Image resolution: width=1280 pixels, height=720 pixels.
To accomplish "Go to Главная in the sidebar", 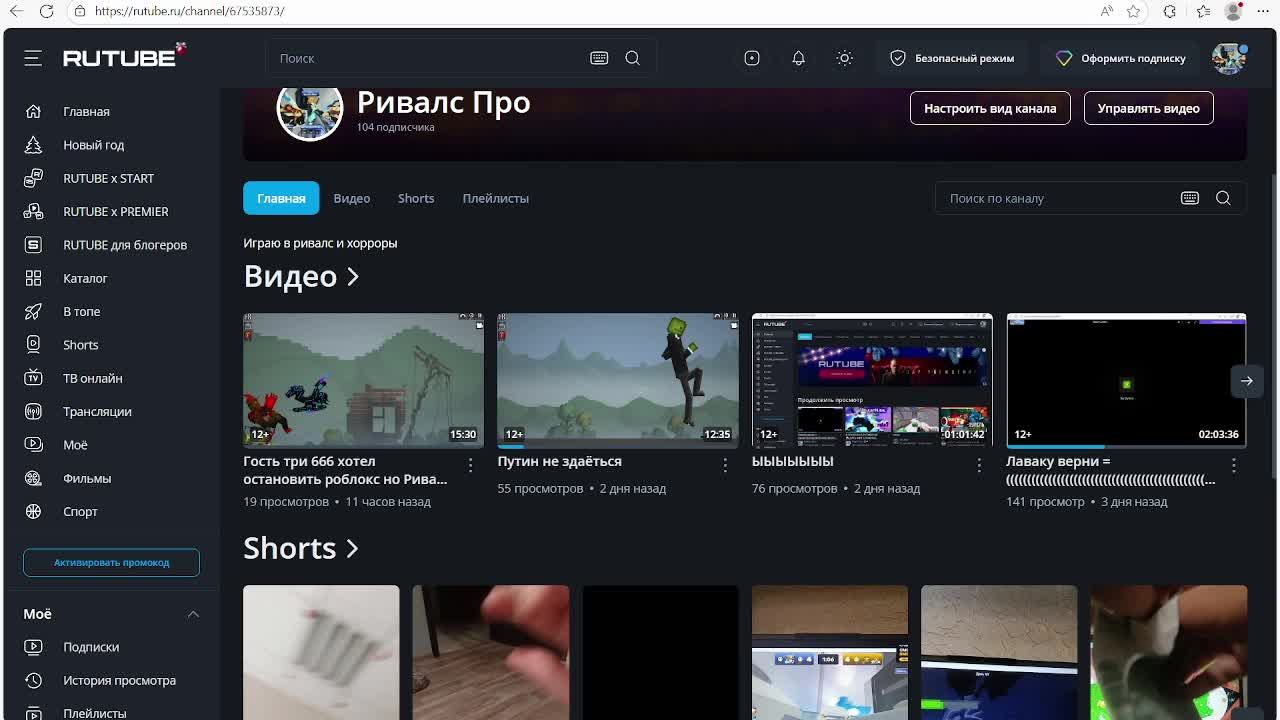I will point(86,112).
